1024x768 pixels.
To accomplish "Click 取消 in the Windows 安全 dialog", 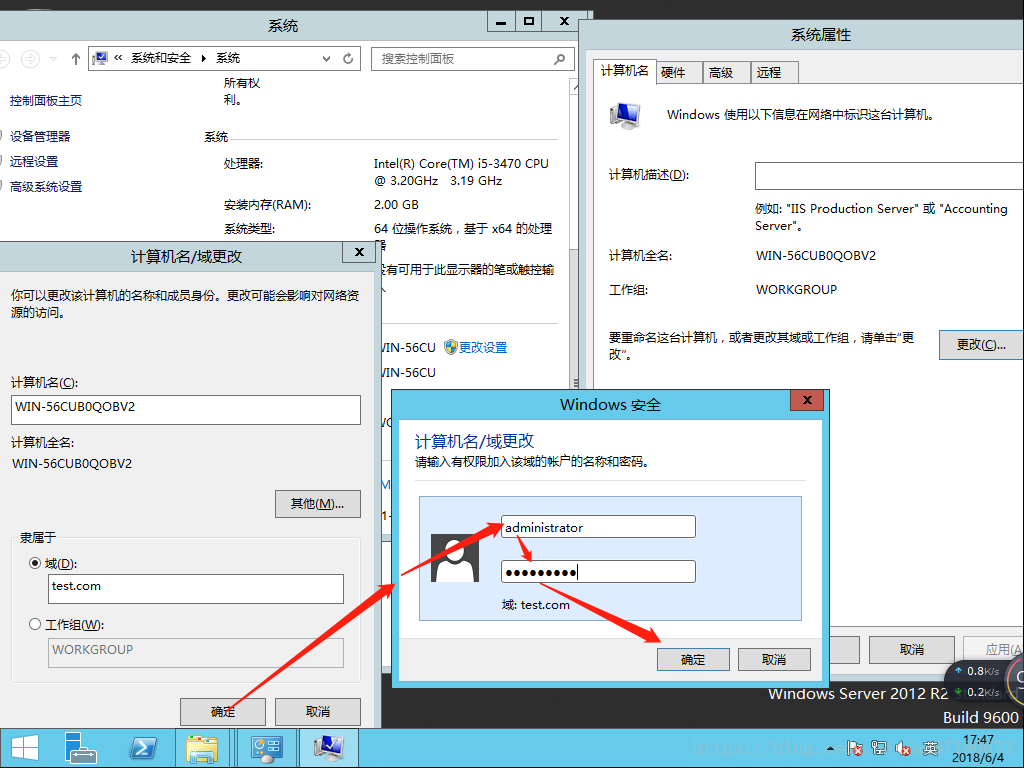I will [774, 660].
